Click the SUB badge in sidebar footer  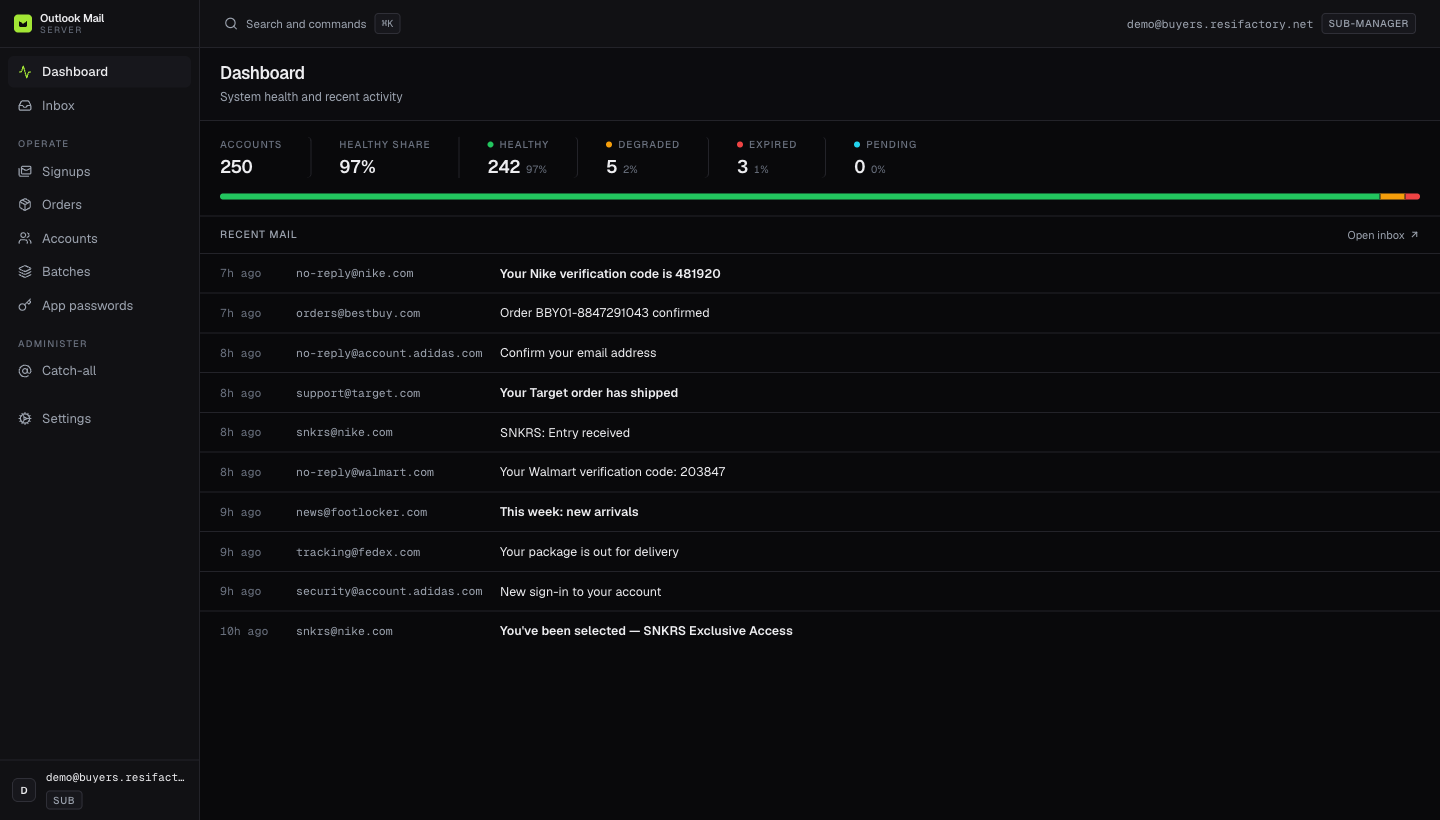coord(64,800)
